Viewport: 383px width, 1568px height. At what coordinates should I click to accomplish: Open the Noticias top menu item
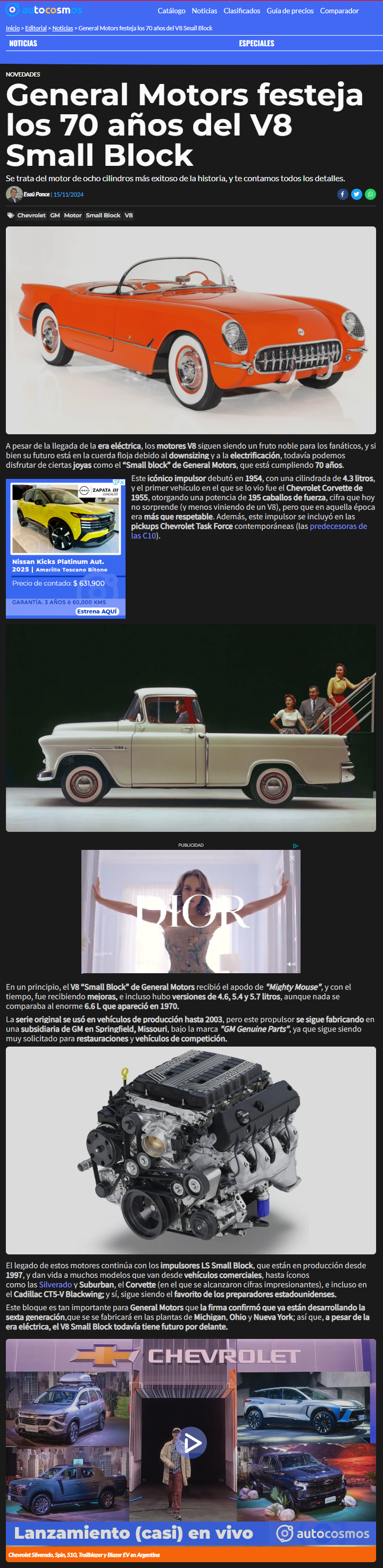coord(205,10)
